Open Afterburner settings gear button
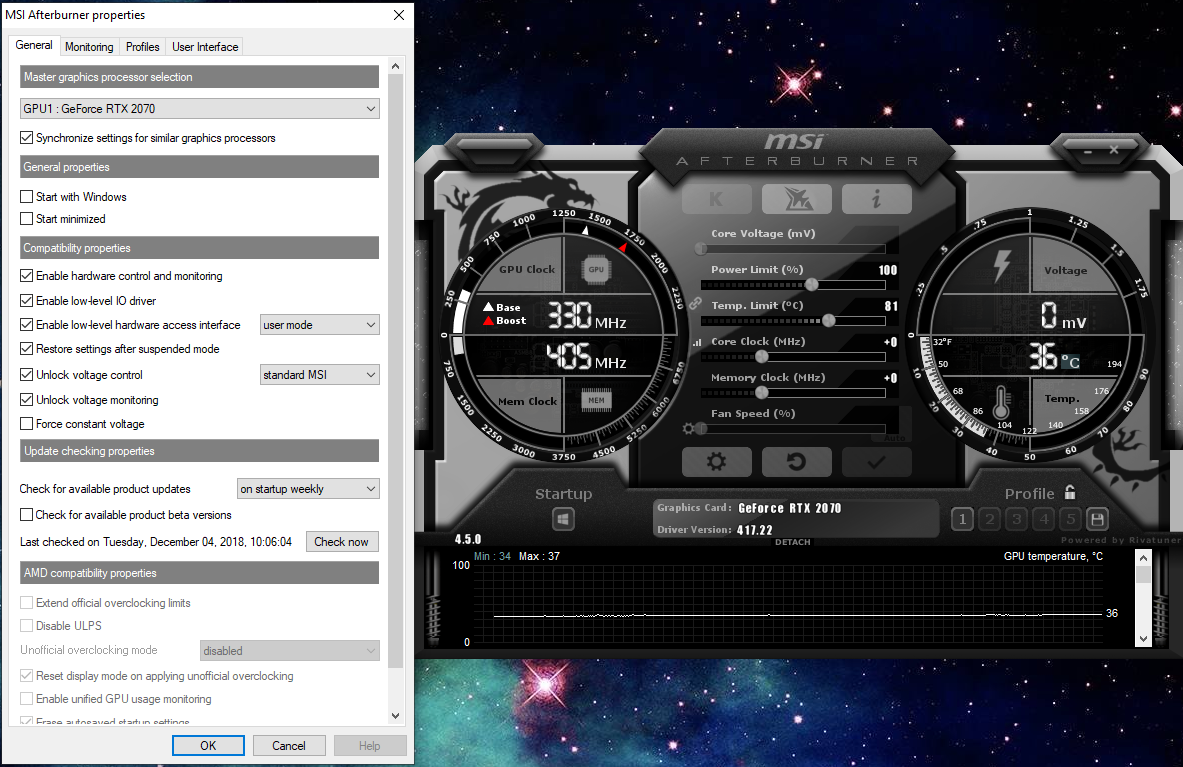The height and width of the screenshot is (767, 1183). click(x=716, y=462)
